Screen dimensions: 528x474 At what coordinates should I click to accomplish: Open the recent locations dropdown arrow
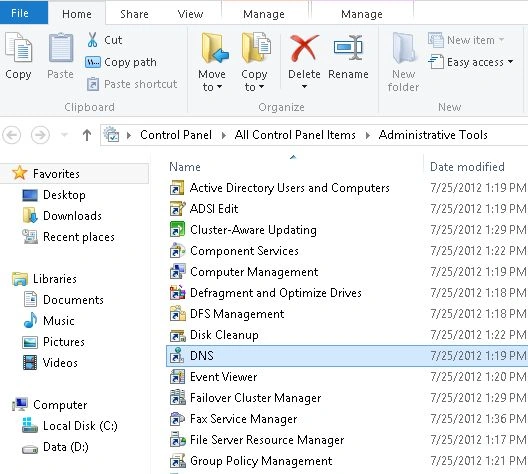click(x=64, y=135)
